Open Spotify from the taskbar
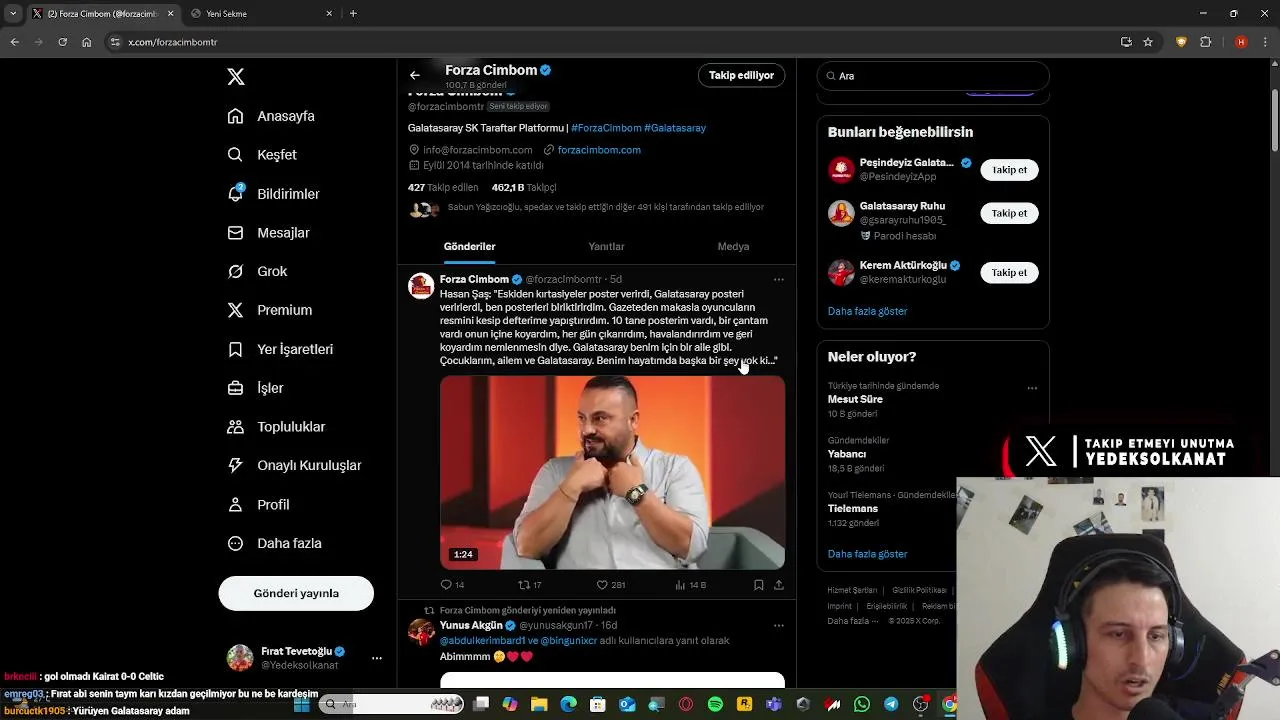Image resolution: width=1280 pixels, height=720 pixels. [715, 705]
